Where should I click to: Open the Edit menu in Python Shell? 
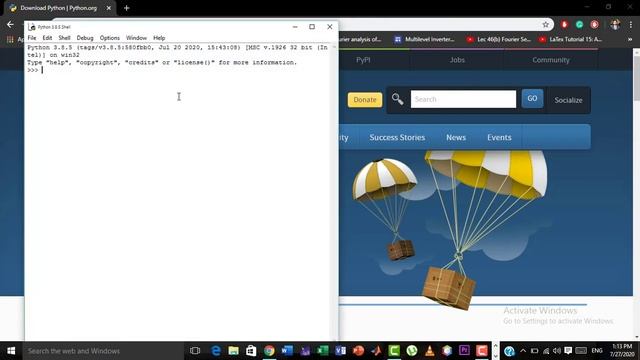point(47,38)
